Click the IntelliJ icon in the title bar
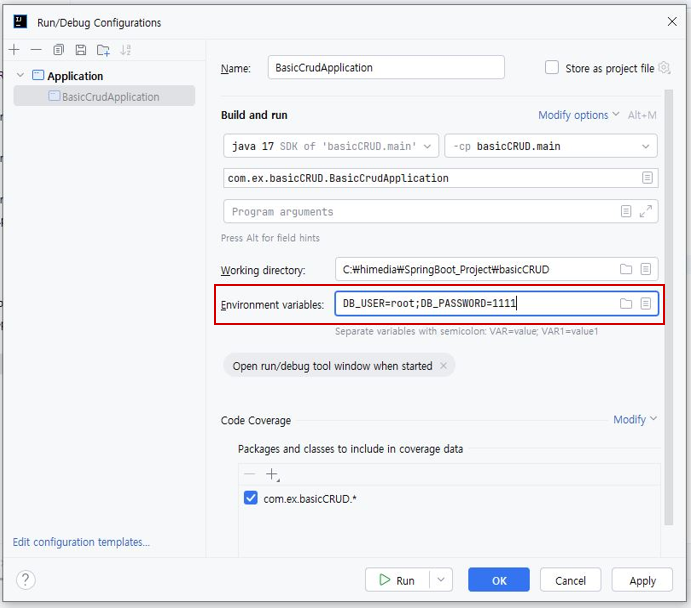Screen dimensions: 694x612 pyautogui.click(x=20, y=22)
